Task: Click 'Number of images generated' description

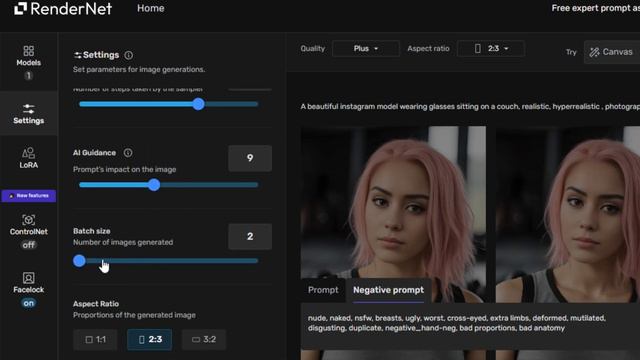Action: click(x=123, y=242)
